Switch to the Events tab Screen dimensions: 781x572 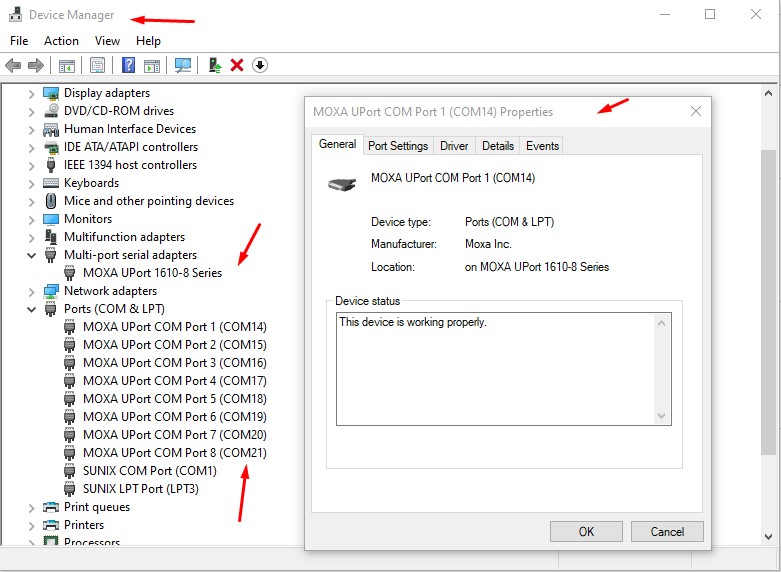coord(542,146)
